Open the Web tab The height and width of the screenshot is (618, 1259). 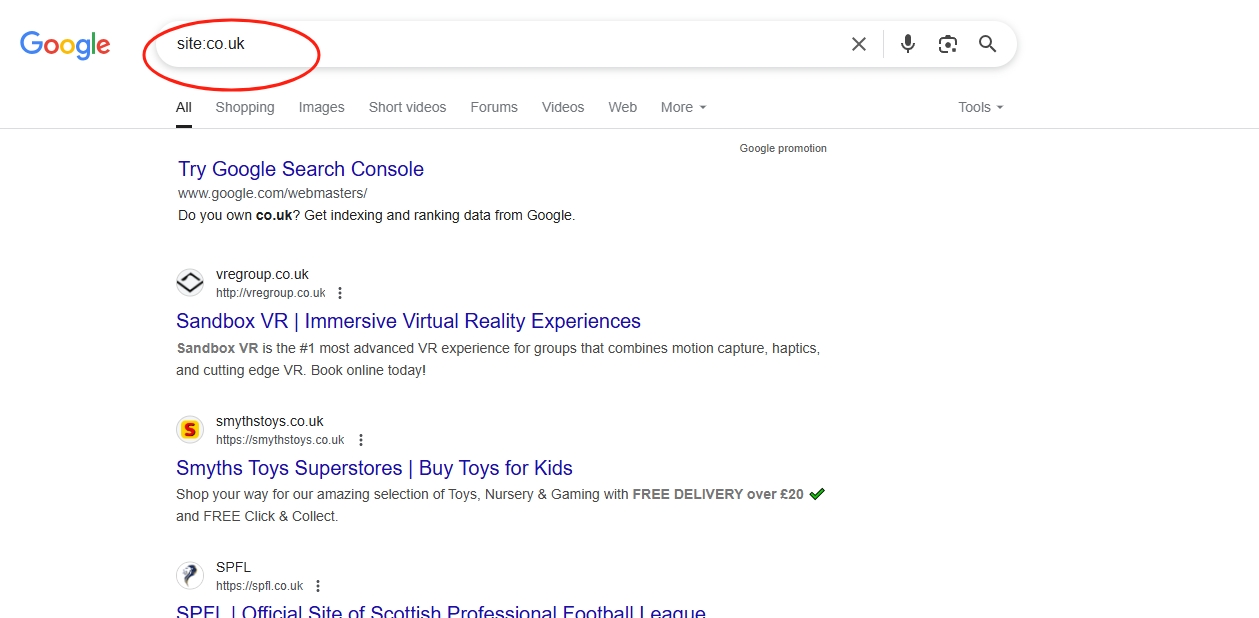[x=623, y=107]
